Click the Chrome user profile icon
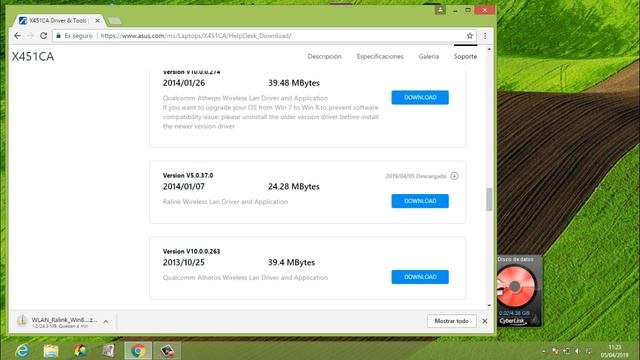 pos(440,9)
